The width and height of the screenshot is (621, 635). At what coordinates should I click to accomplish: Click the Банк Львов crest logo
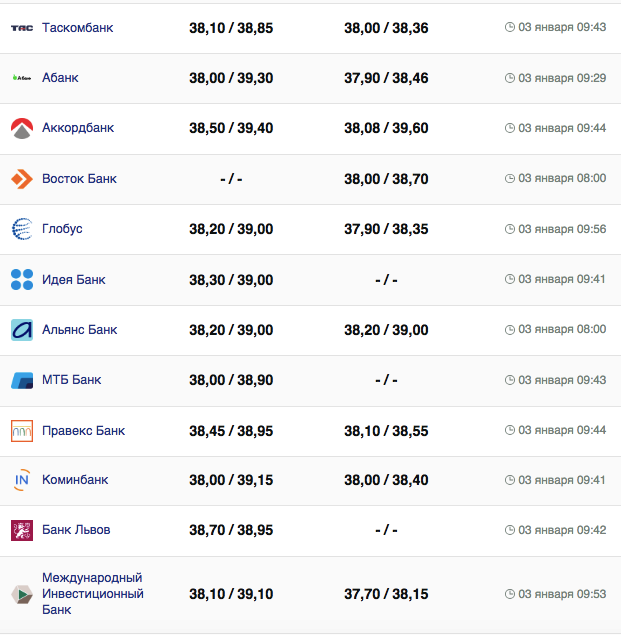22,530
